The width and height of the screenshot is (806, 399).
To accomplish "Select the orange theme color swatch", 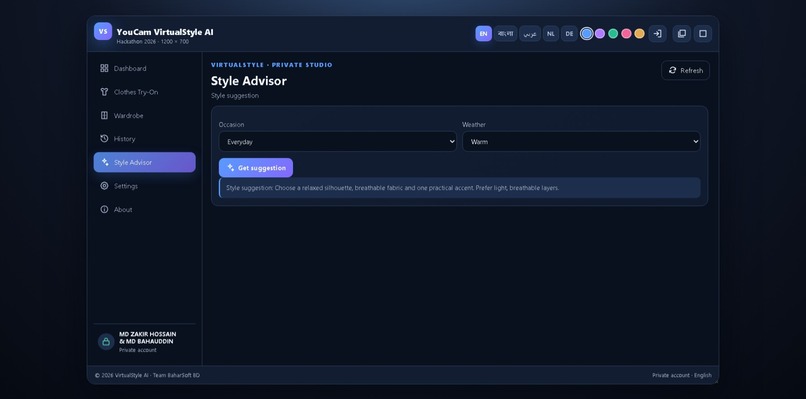I will 639,34.
